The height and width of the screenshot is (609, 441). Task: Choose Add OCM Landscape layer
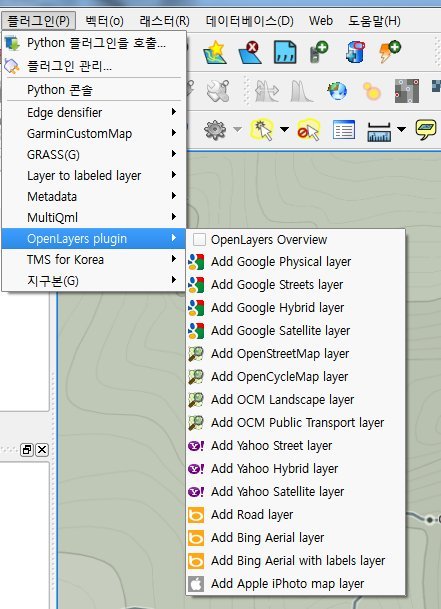pos(296,399)
